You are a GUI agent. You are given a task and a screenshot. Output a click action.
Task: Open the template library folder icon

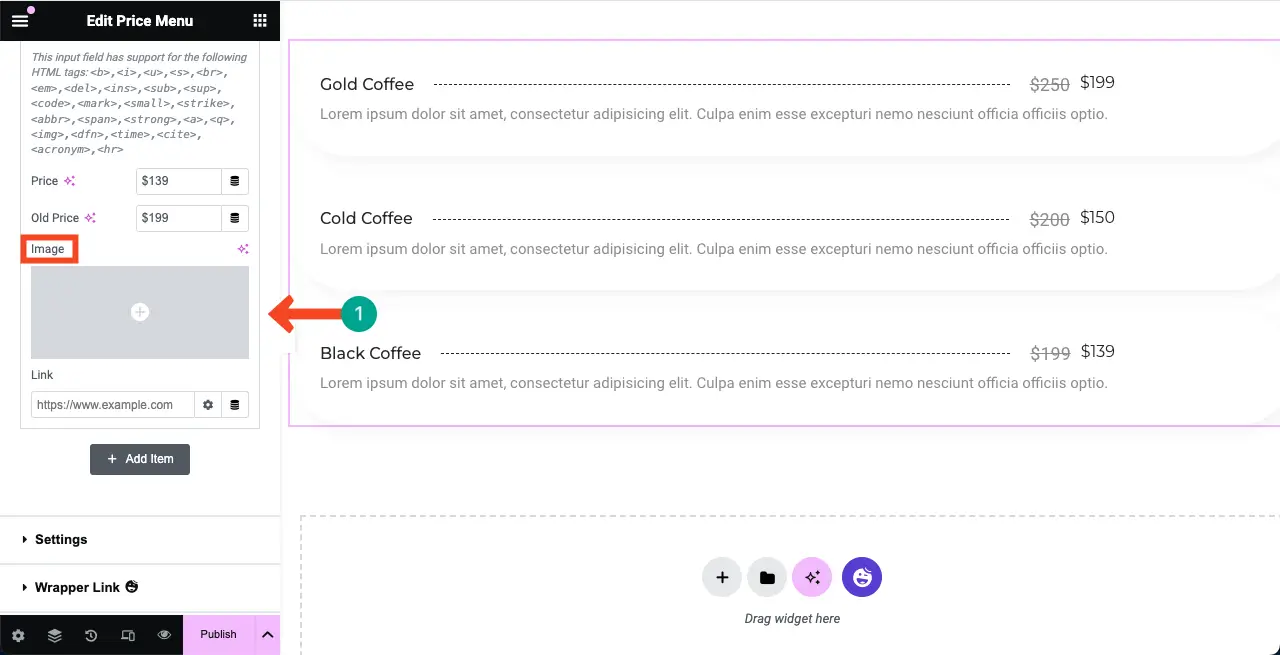[767, 577]
